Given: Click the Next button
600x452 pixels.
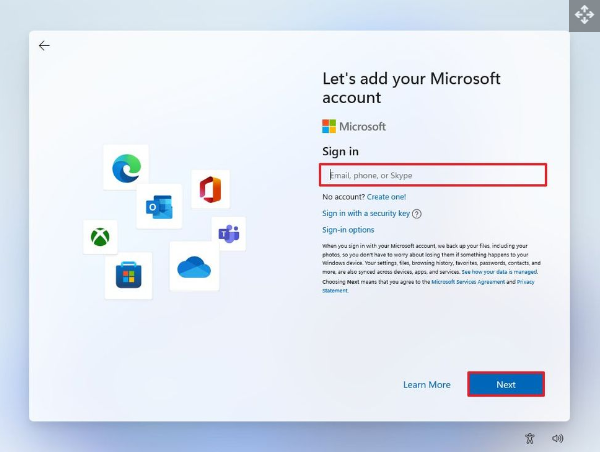Looking at the screenshot, I should click(x=506, y=384).
